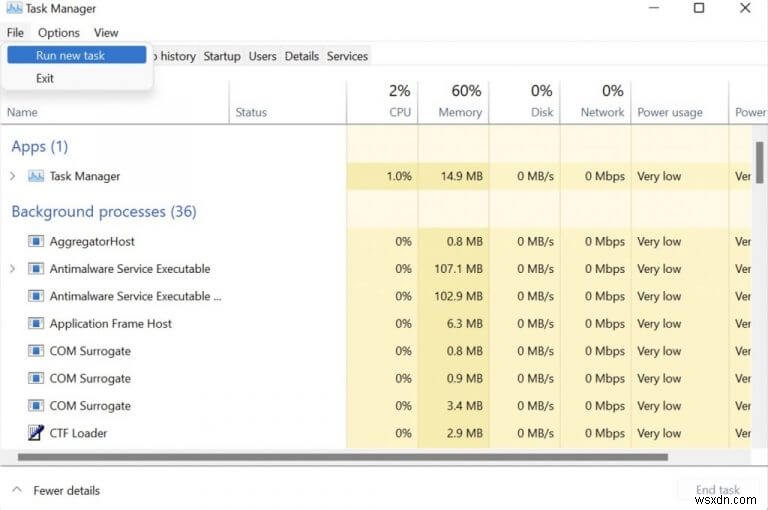
Task: Select the Background processes (36) heading
Action: [104, 212]
